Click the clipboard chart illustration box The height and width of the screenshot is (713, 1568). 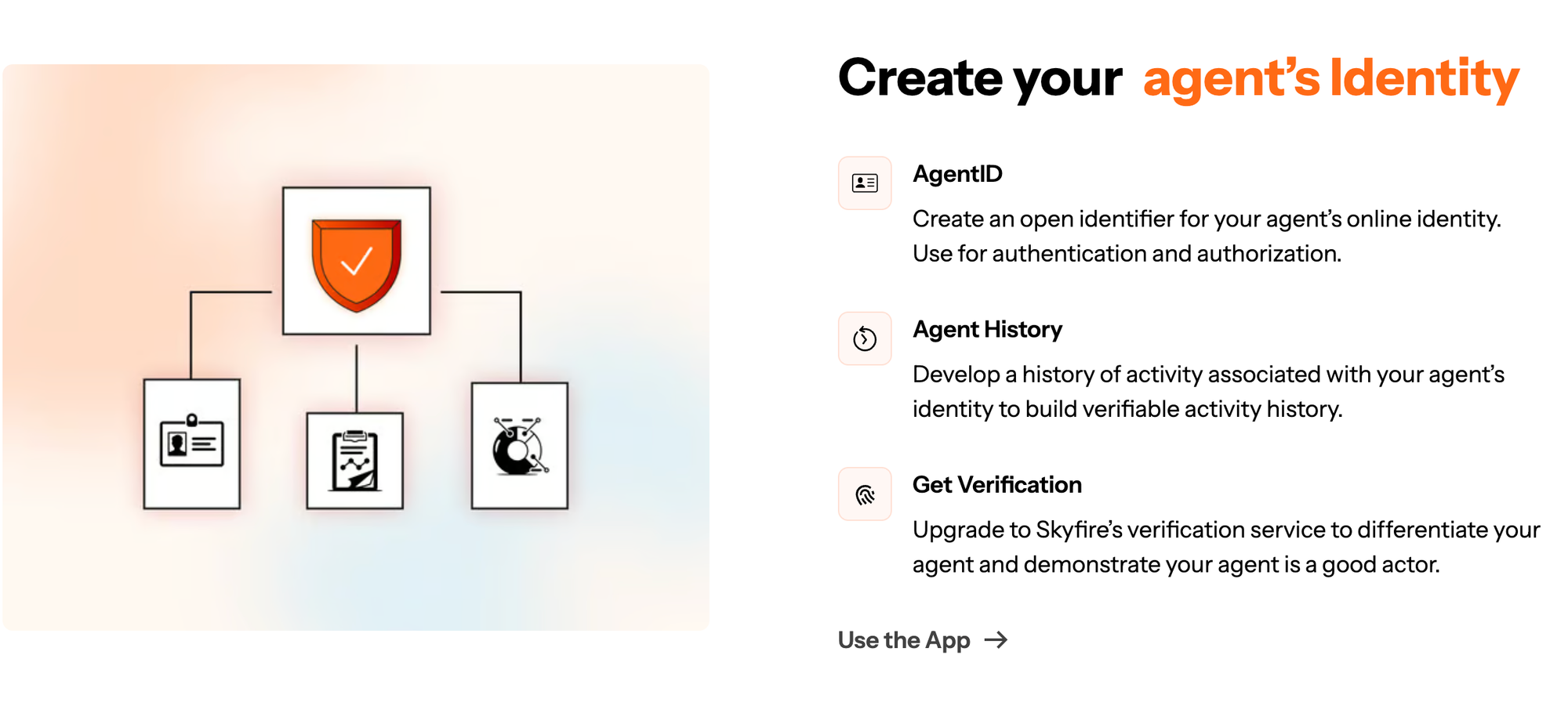[355, 461]
